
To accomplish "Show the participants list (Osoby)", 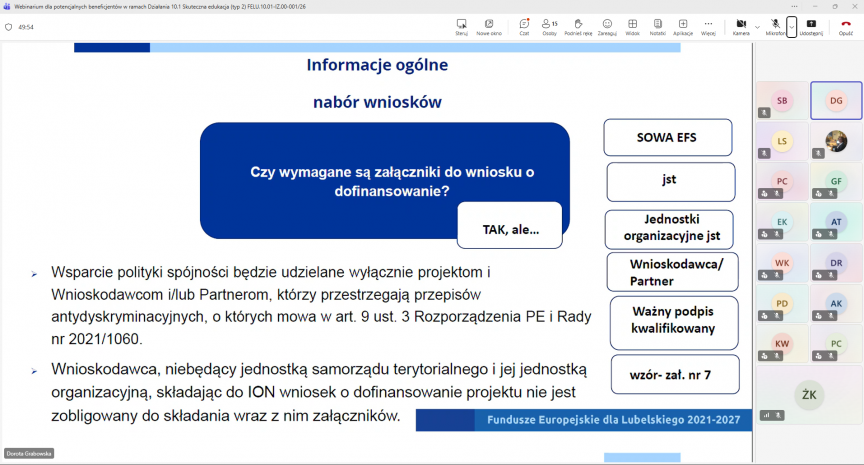I will [549, 26].
